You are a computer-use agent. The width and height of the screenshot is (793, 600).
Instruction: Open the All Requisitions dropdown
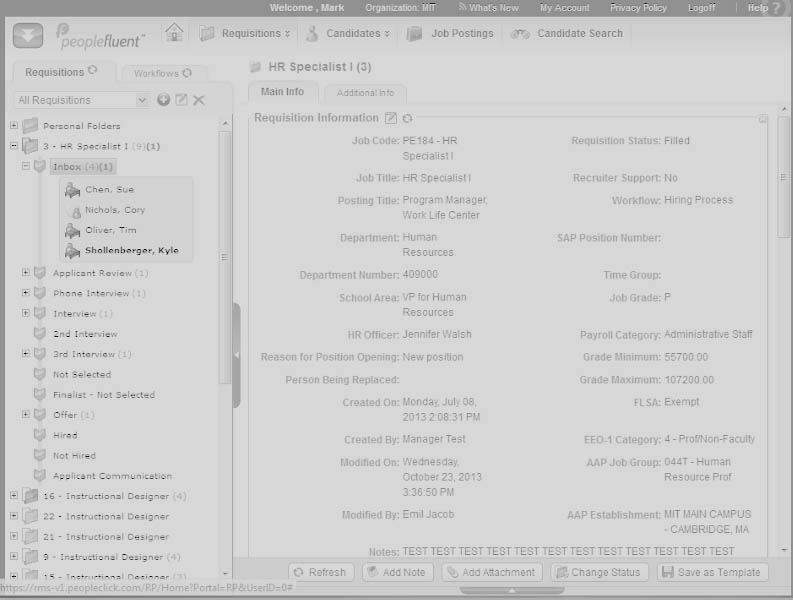click(82, 100)
